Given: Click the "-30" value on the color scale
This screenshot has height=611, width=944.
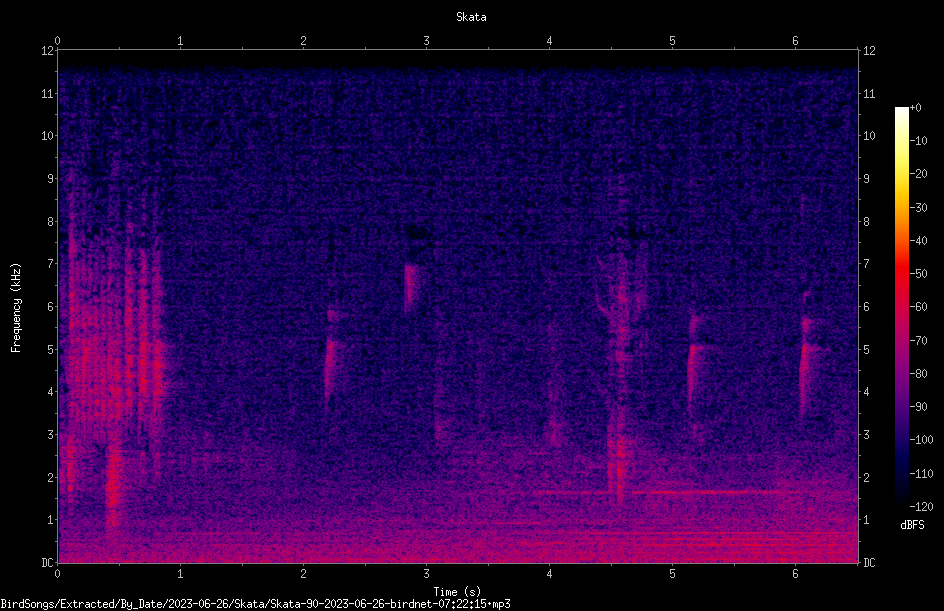Looking at the screenshot, I should 918,208.
